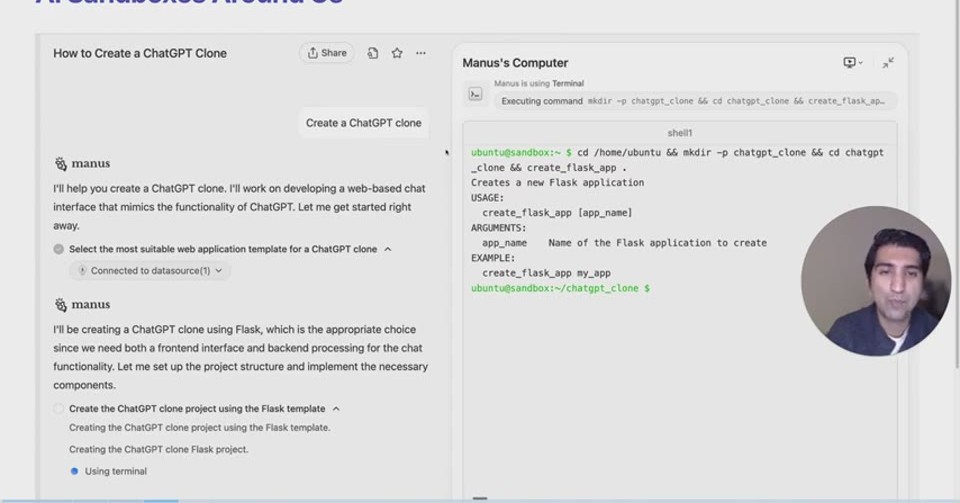Click 'Create a ChatGPT clone' message bubble
The width and height of the screenshot is (960, 503).
364,123
